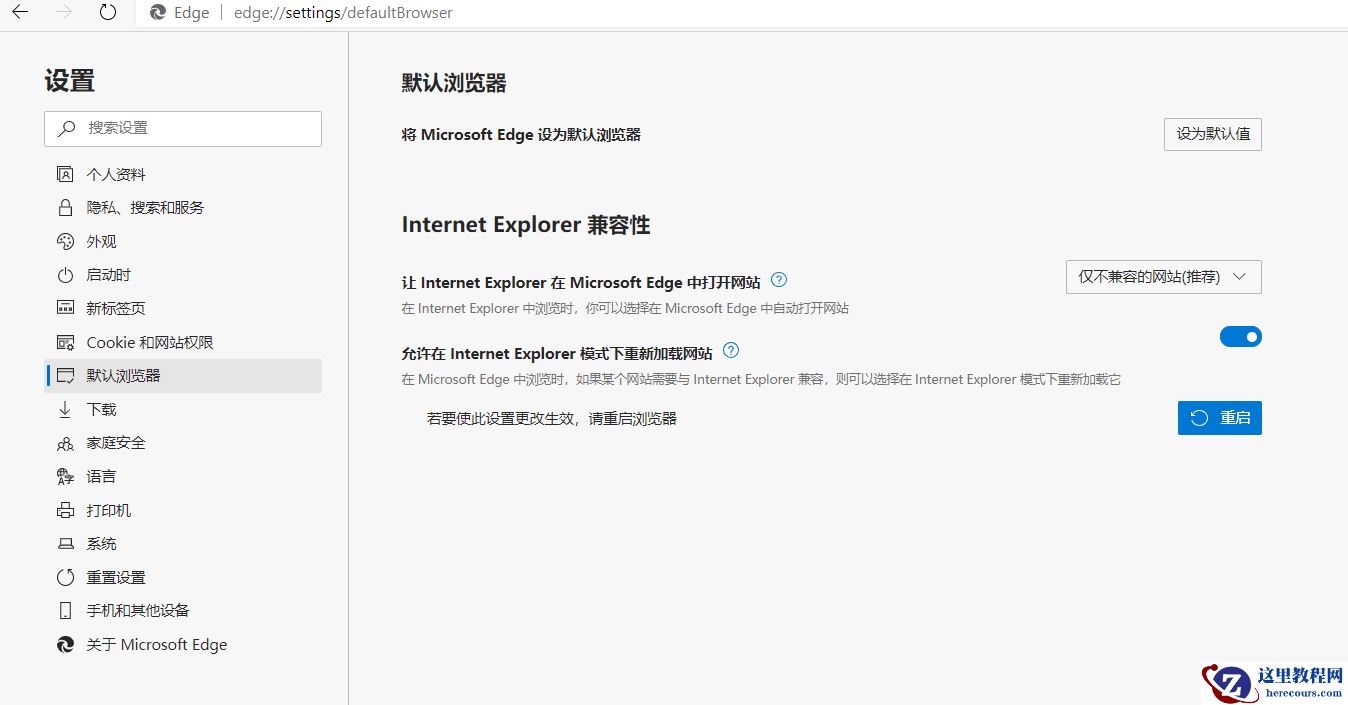Expand the IE compatibility site options list
Image resolution: width=1348 pixels, height=705 pixels.
tap(1163, 277)
